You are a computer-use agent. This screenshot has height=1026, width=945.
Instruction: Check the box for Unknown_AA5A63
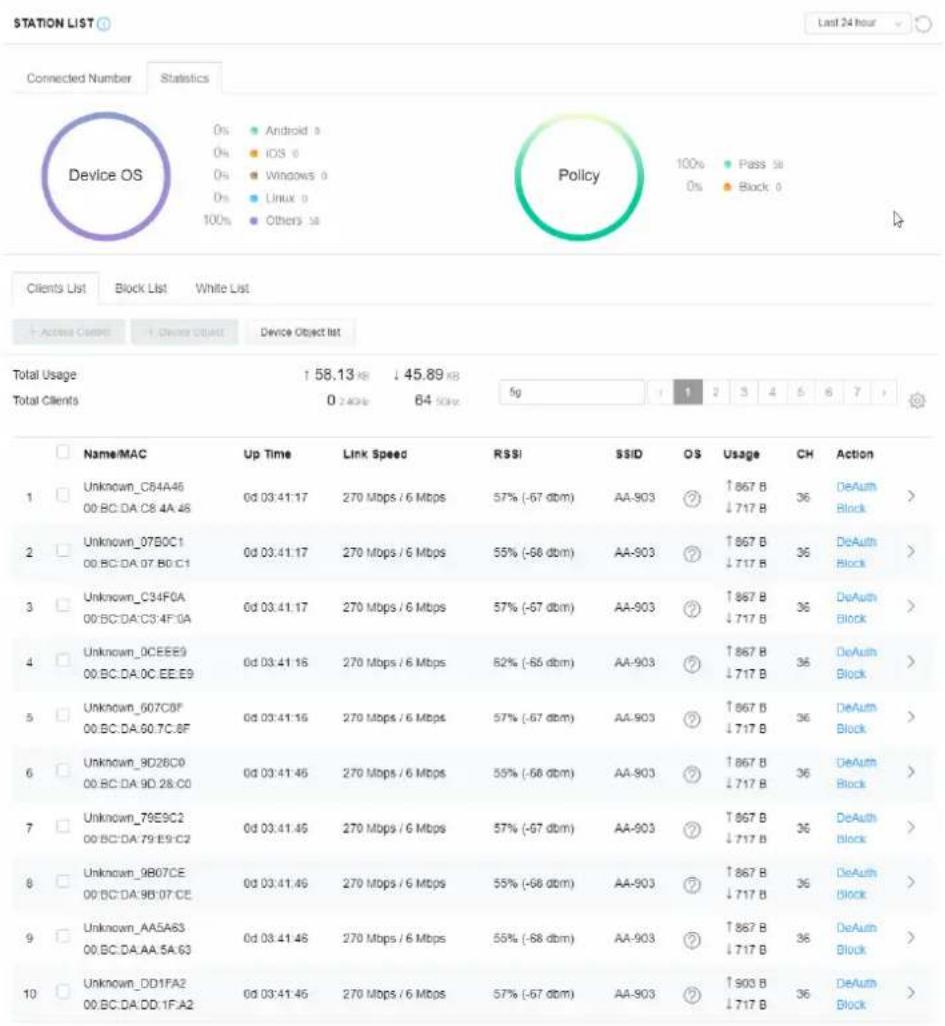pos(63,936)
